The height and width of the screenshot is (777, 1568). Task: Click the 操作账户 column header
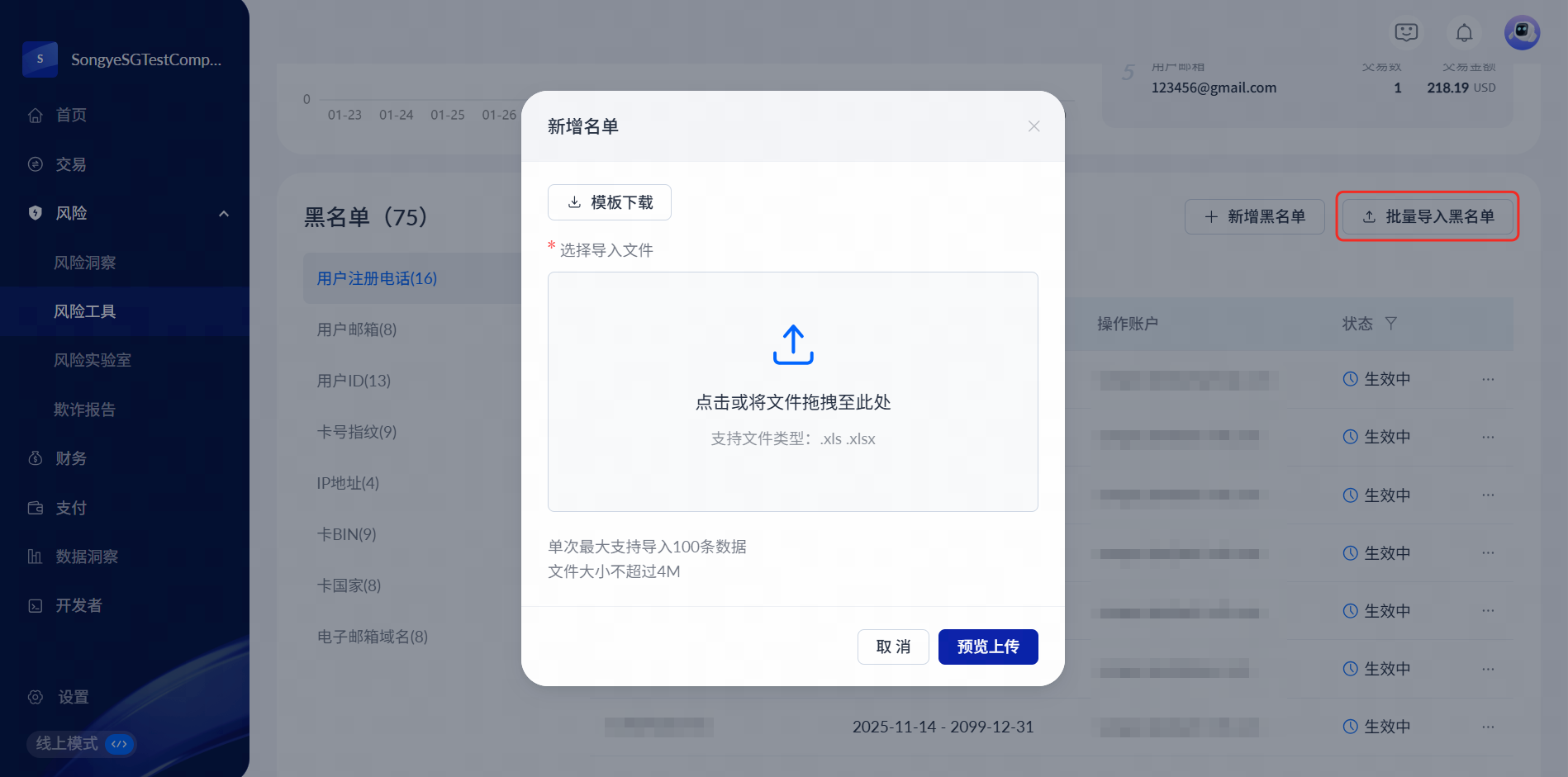tap(1128, 324)
